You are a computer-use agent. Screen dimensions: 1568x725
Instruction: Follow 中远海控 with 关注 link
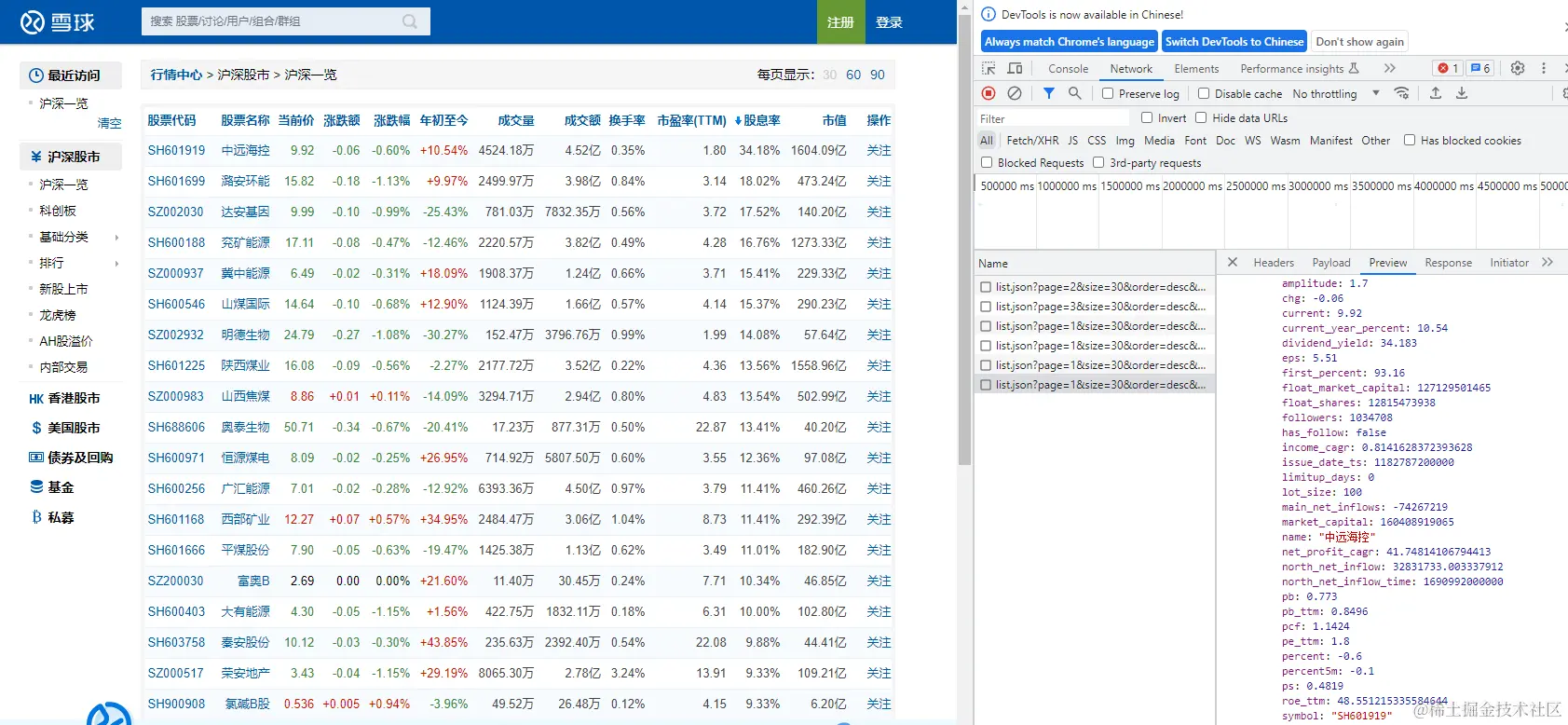[879, 150]
